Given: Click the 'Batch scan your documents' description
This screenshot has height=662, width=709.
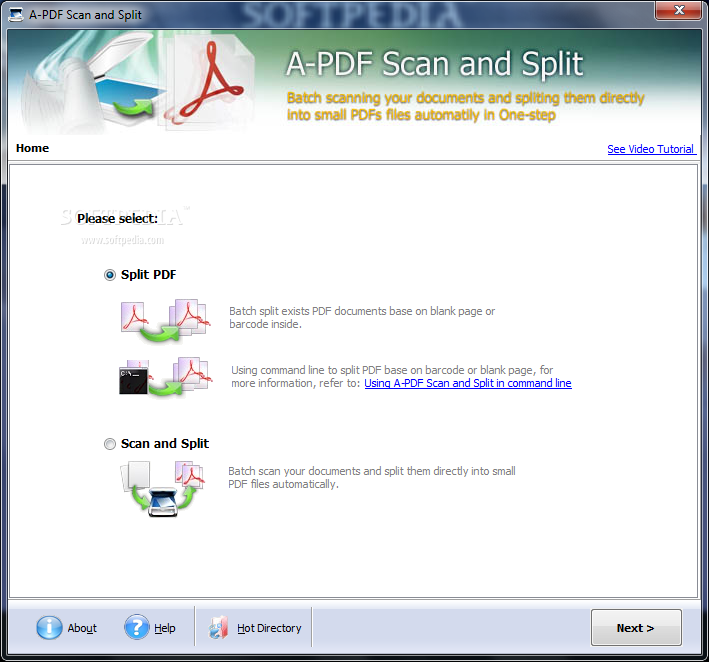Looking at the screenshot, I should coord(372,478).
